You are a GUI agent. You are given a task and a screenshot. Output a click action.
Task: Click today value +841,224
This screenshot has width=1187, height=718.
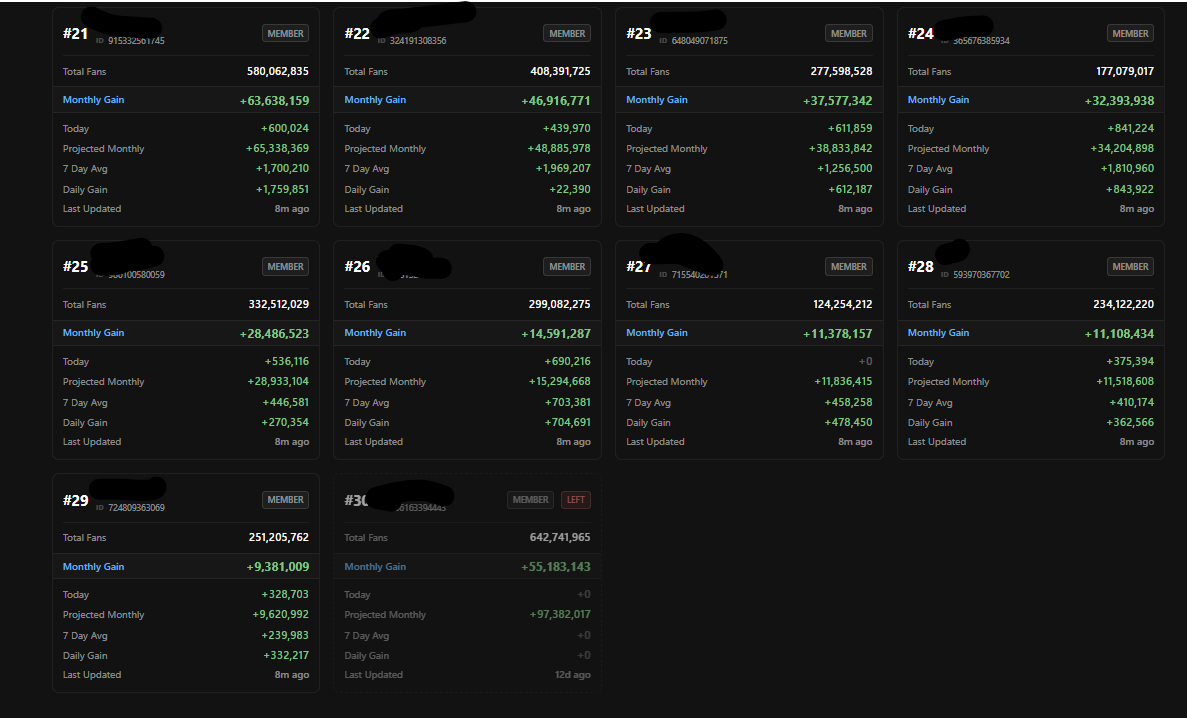pos(1131,129)
